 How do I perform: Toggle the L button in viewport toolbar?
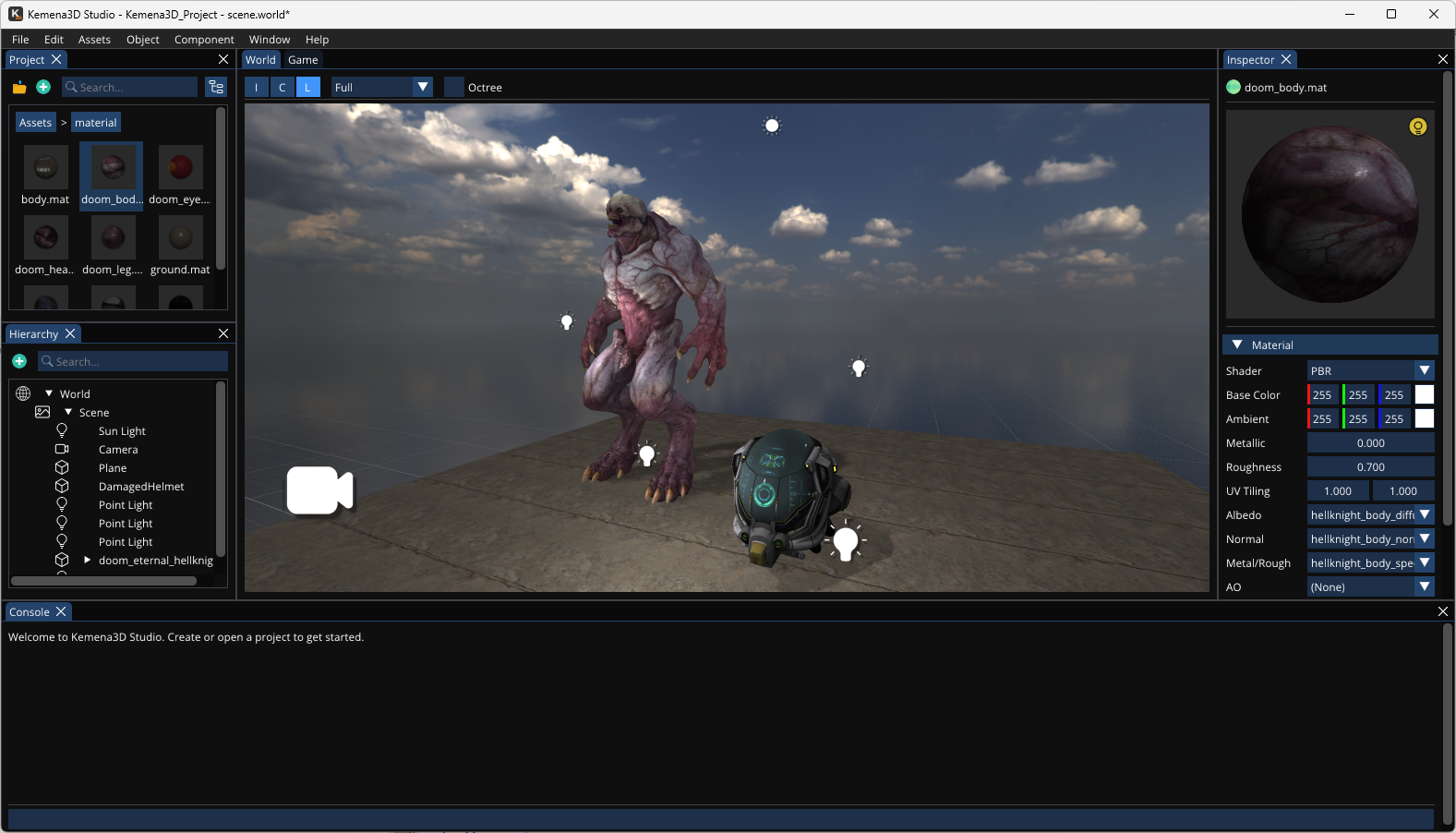coord(307,87)
